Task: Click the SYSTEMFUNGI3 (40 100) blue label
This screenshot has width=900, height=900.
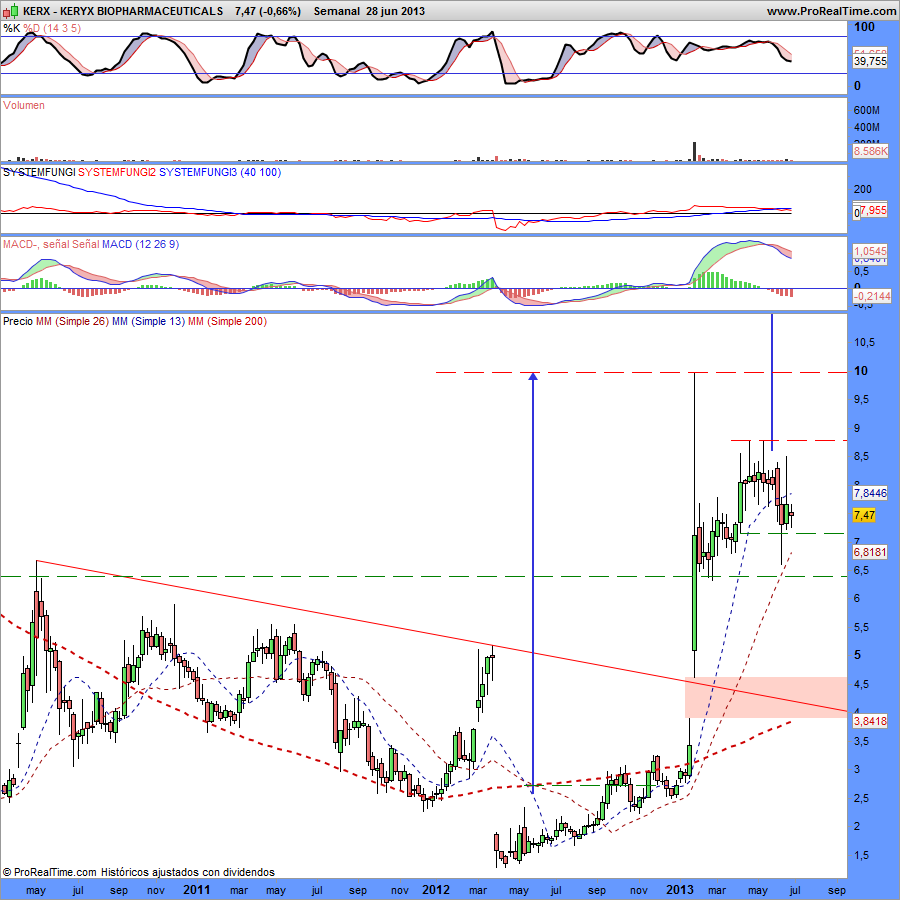Action: 220,172
